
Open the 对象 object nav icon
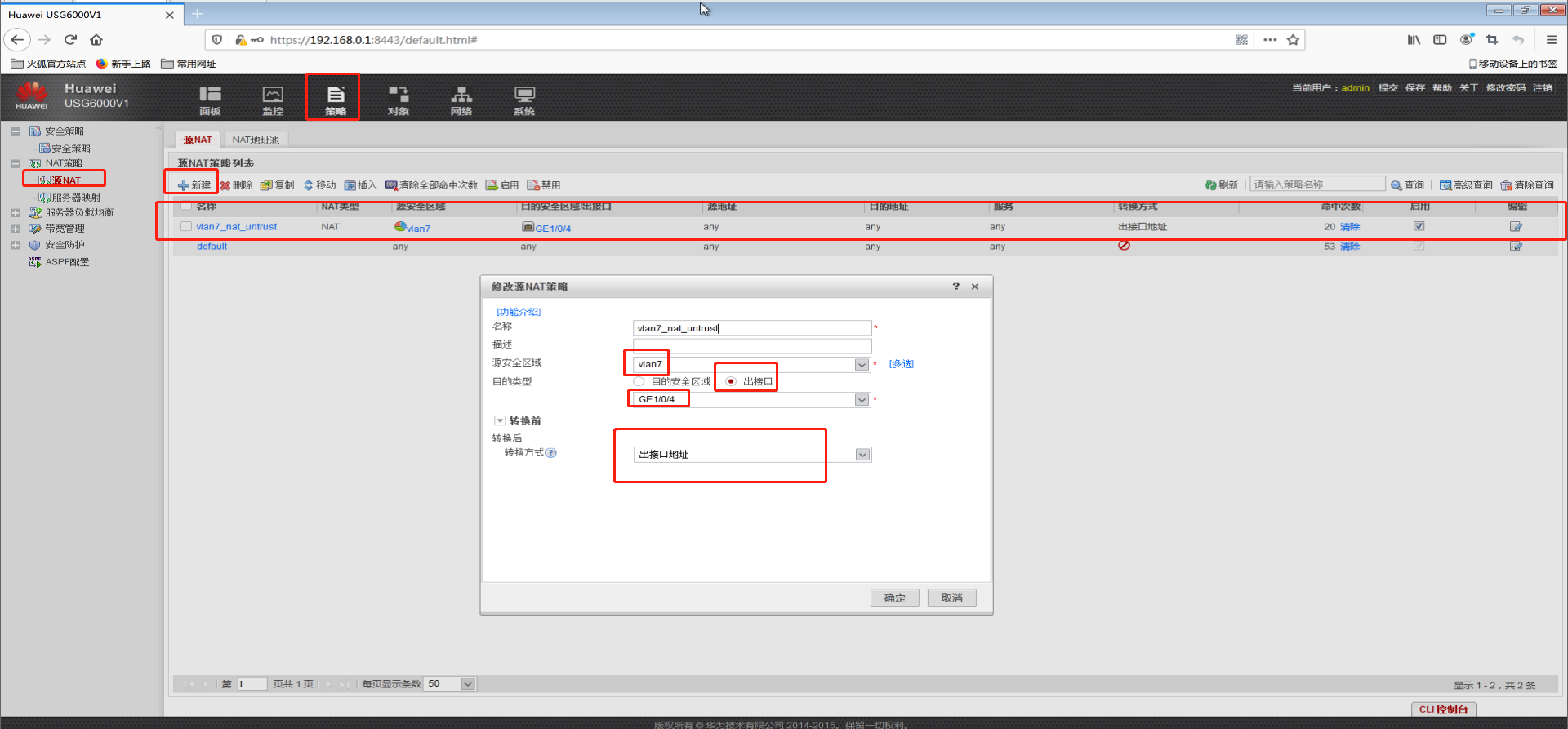point(399,100)
